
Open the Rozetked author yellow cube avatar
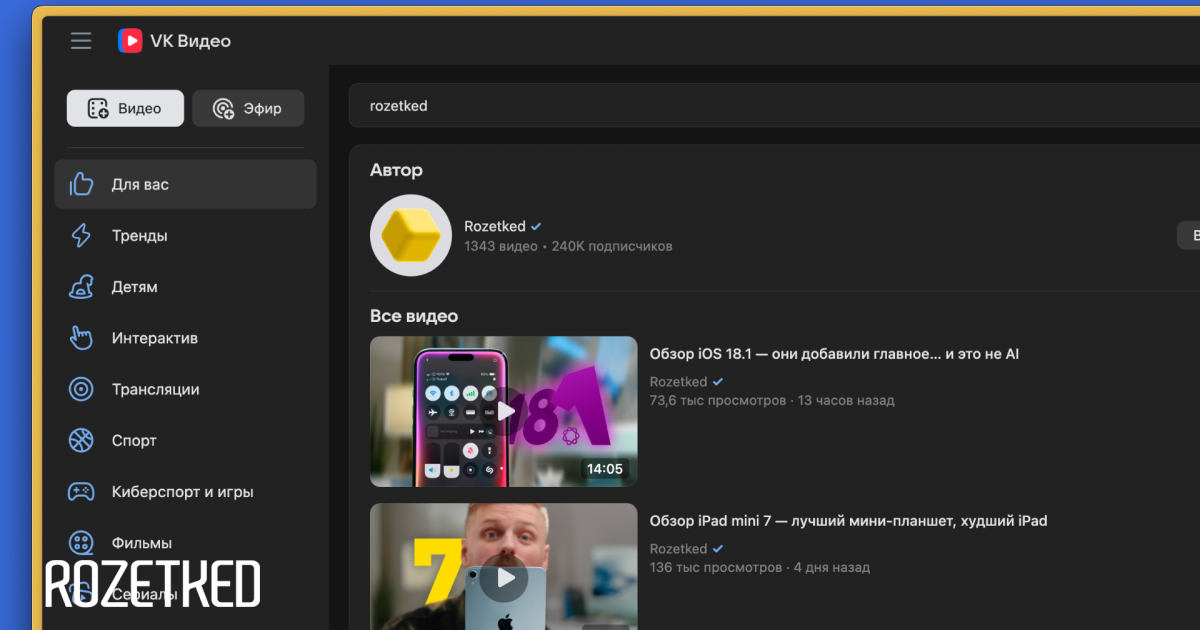coord(410,236)
